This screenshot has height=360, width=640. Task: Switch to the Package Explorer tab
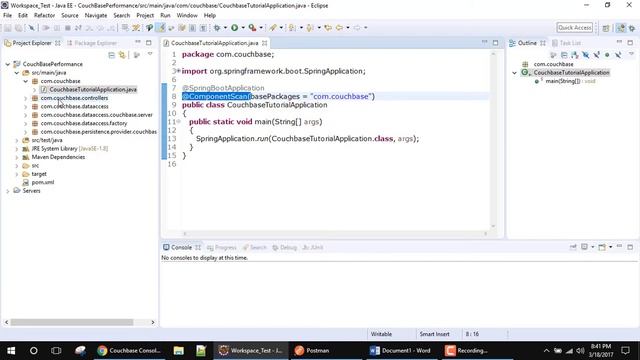pyautogui.click(x=92, y=43)
